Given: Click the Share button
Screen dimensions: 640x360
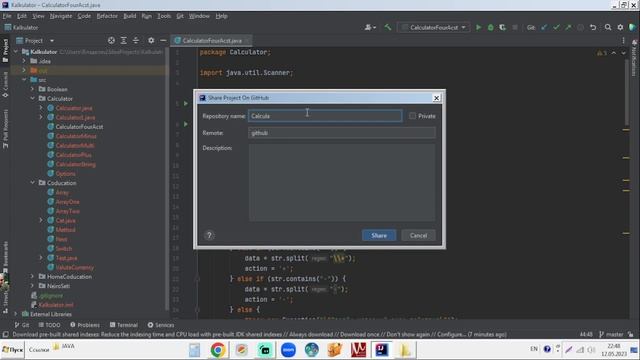Looking at the screenshot, I should tap(379, 236).
